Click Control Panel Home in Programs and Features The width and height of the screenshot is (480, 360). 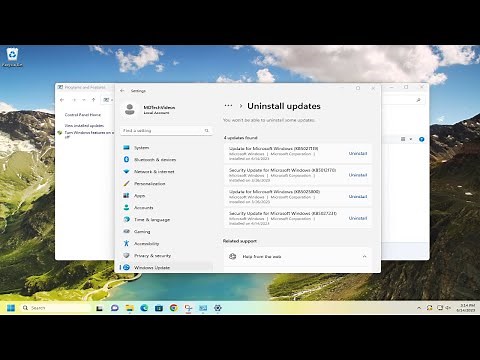pos(82,115)
